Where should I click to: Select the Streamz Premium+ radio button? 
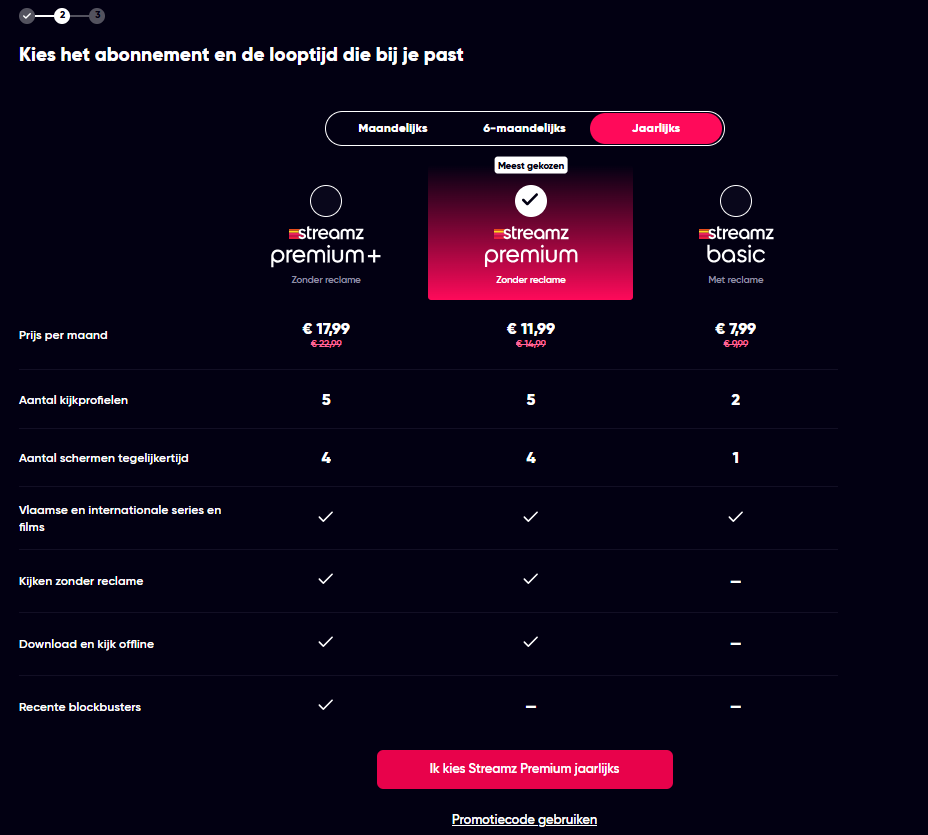click(x=326, y=201)
